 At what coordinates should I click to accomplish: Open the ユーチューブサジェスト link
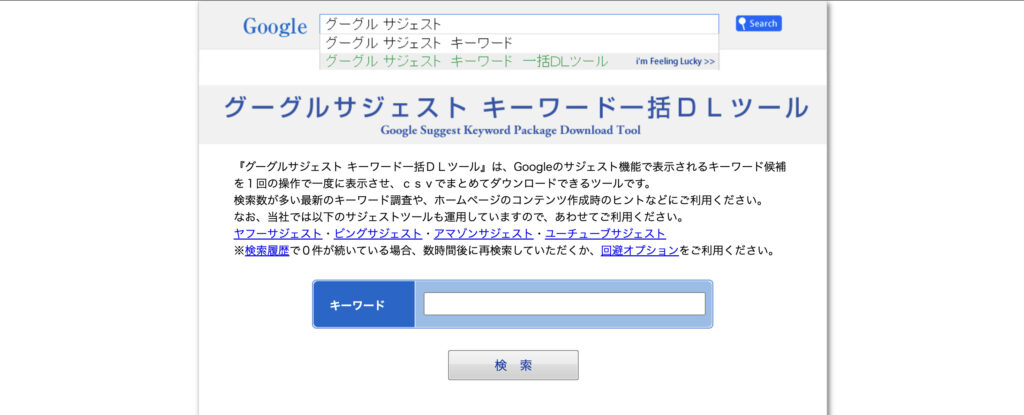pyautogui.click(x=605, y=233)
